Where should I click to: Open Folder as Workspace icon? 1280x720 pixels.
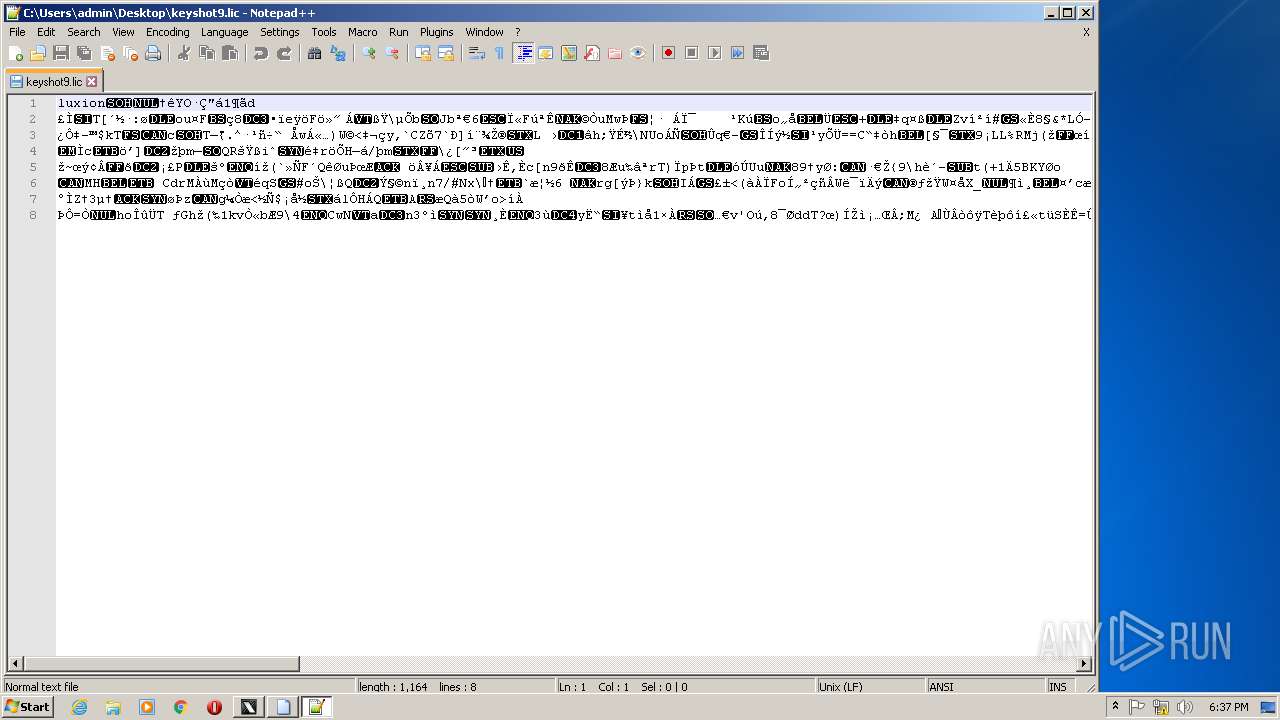[615, 53]
